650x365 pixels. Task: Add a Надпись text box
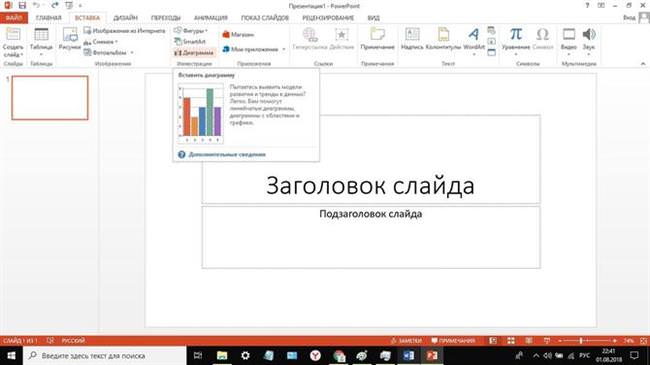pos(412,39)
